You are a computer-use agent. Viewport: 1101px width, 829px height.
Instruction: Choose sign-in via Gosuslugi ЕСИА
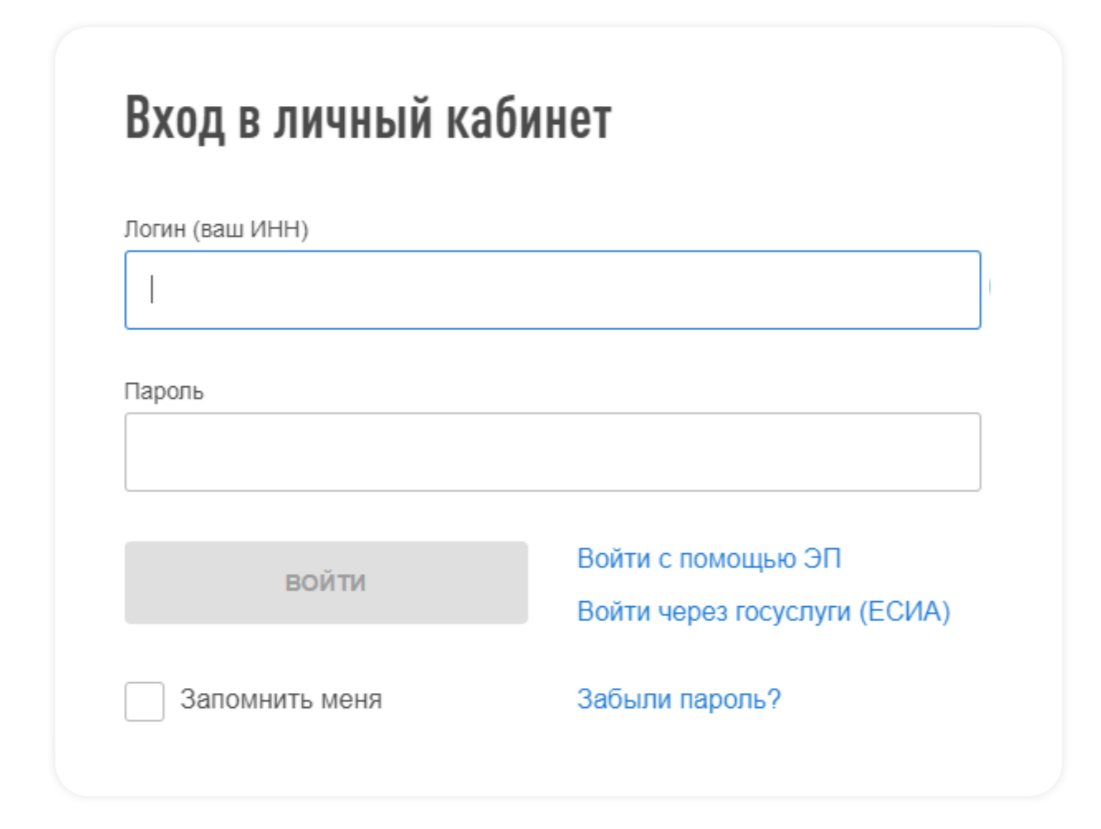(764, 611)
